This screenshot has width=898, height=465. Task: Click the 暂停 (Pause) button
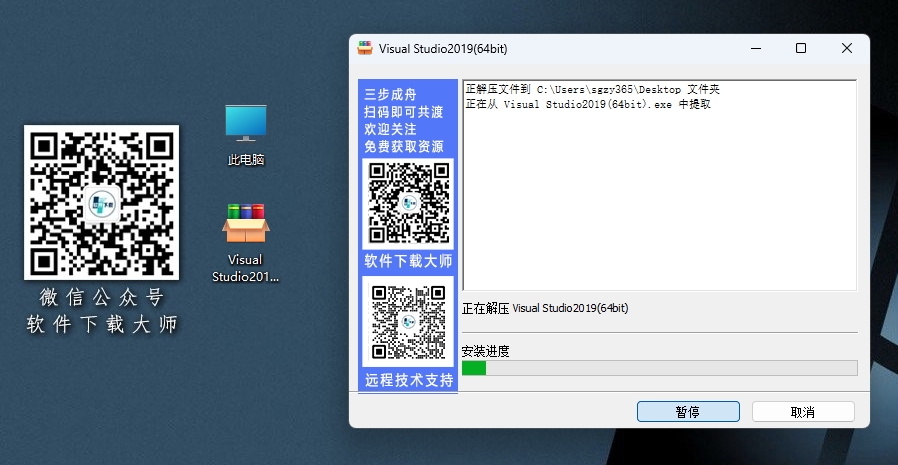coord(688,412)
